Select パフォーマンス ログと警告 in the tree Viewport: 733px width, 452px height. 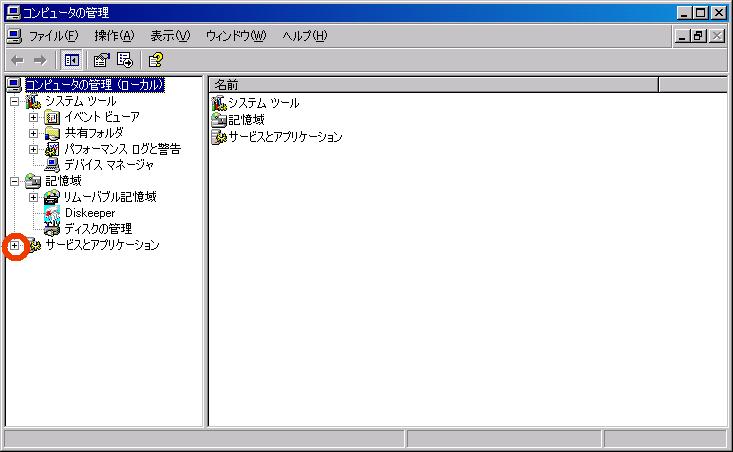point(122,149)
